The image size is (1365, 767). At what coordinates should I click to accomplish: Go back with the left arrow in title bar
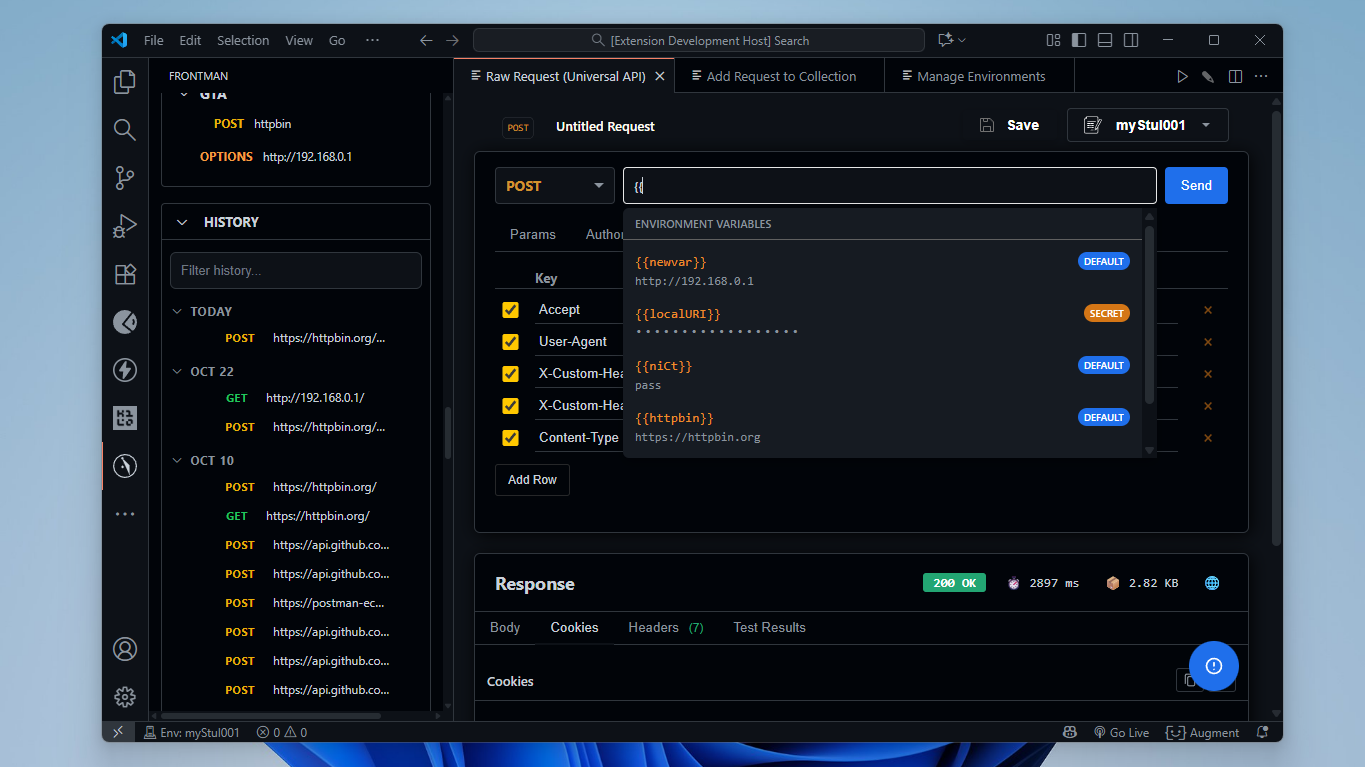[426, 41]
